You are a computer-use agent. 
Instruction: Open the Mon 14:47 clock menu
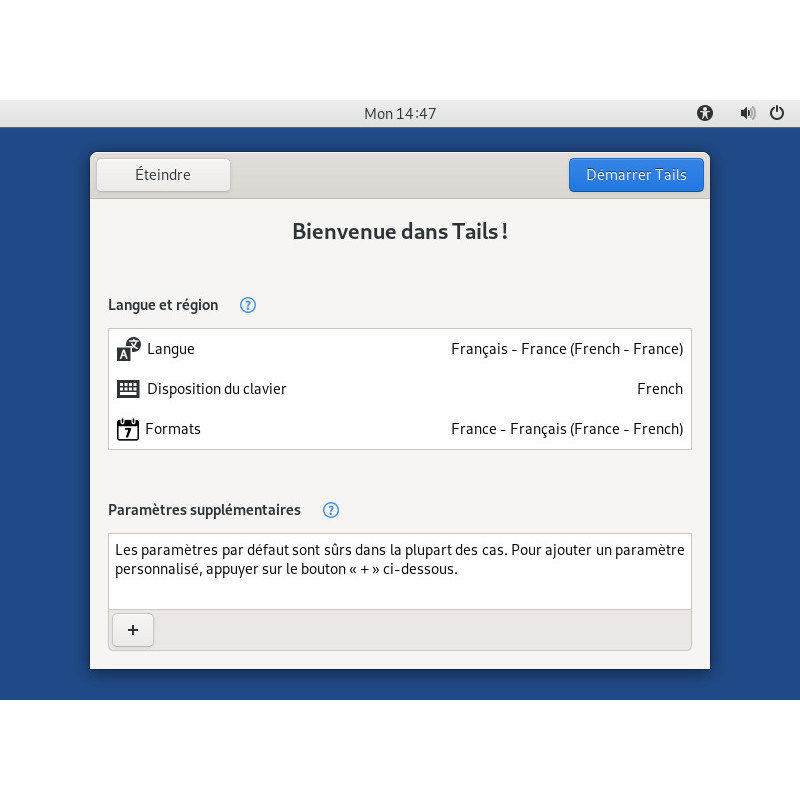point(400,113)
